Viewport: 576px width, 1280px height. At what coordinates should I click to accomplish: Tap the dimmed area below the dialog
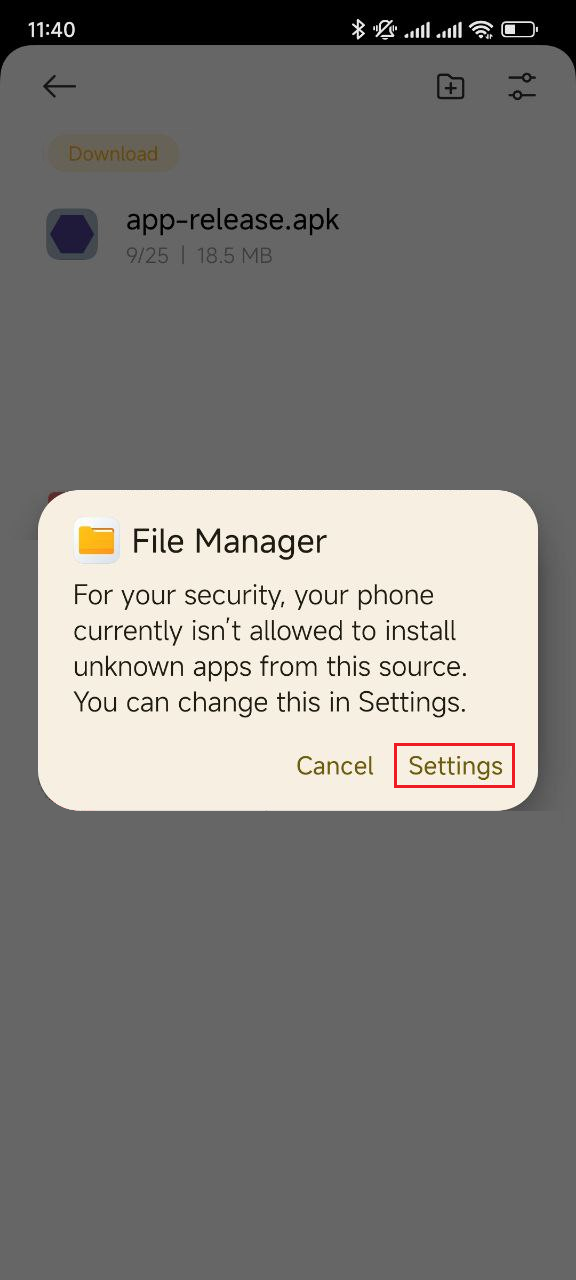click(x=288, y=1040)
